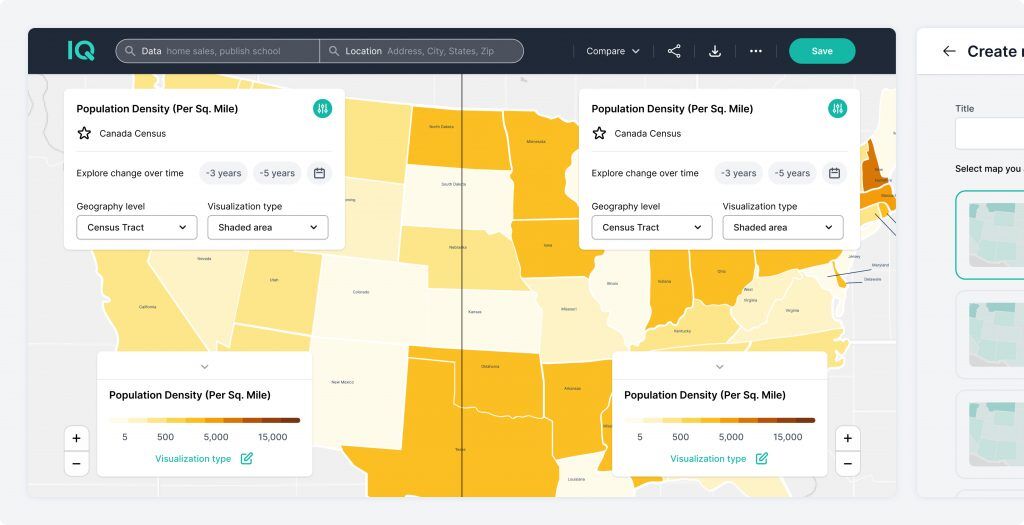Select the second map thumbnail
Viewport: 1024px width, 525px height.
990,334
